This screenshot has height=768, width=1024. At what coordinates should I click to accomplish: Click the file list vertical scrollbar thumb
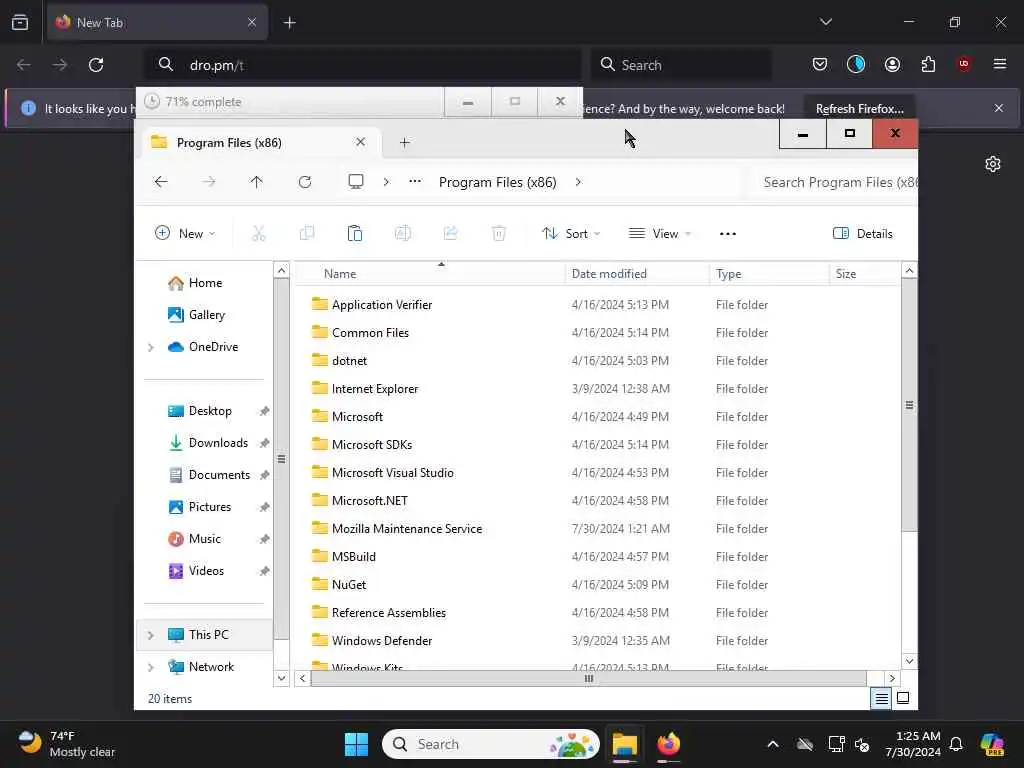(909, 405)
